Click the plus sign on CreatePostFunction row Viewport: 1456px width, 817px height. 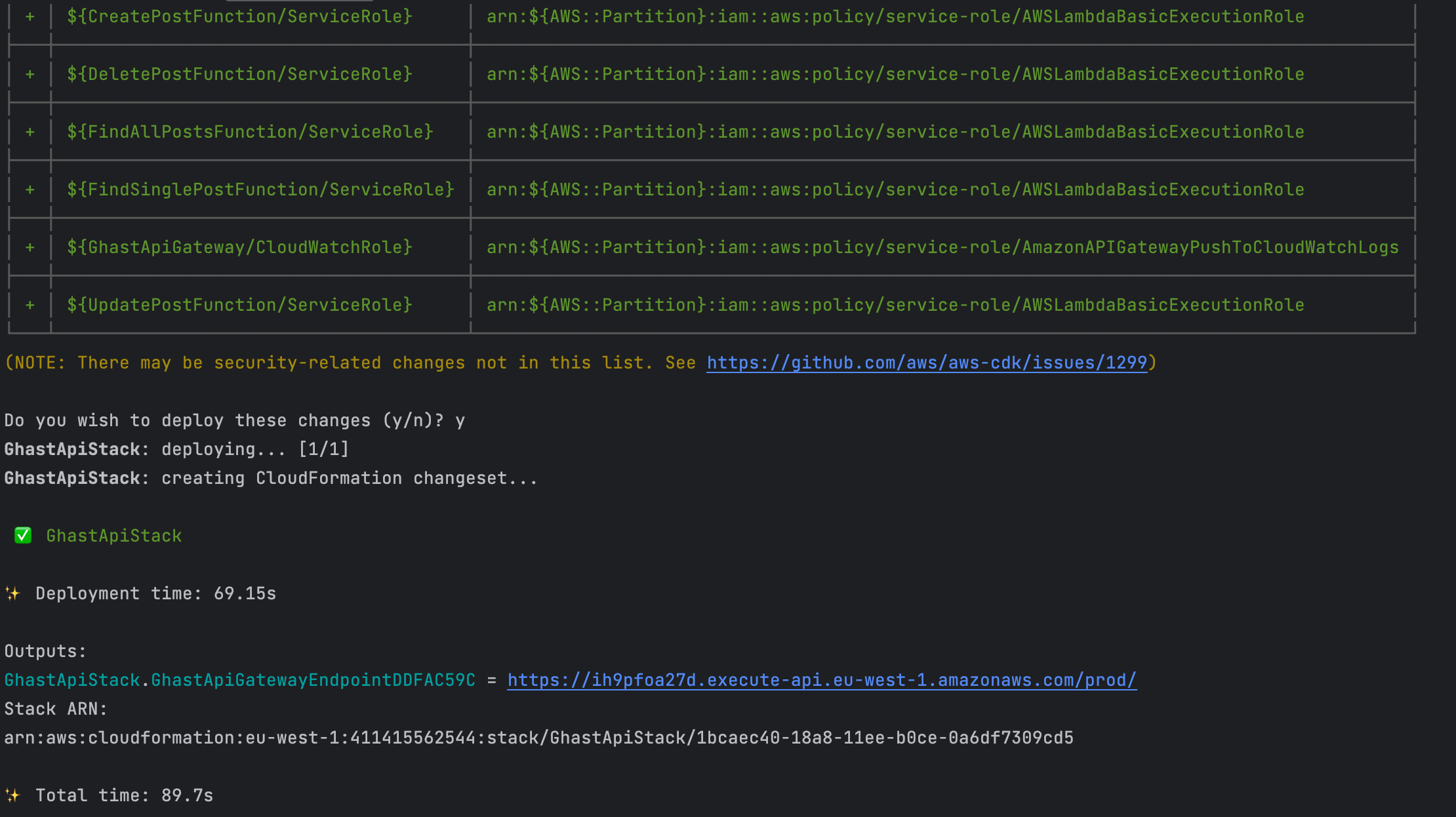(x=29, y=16)
